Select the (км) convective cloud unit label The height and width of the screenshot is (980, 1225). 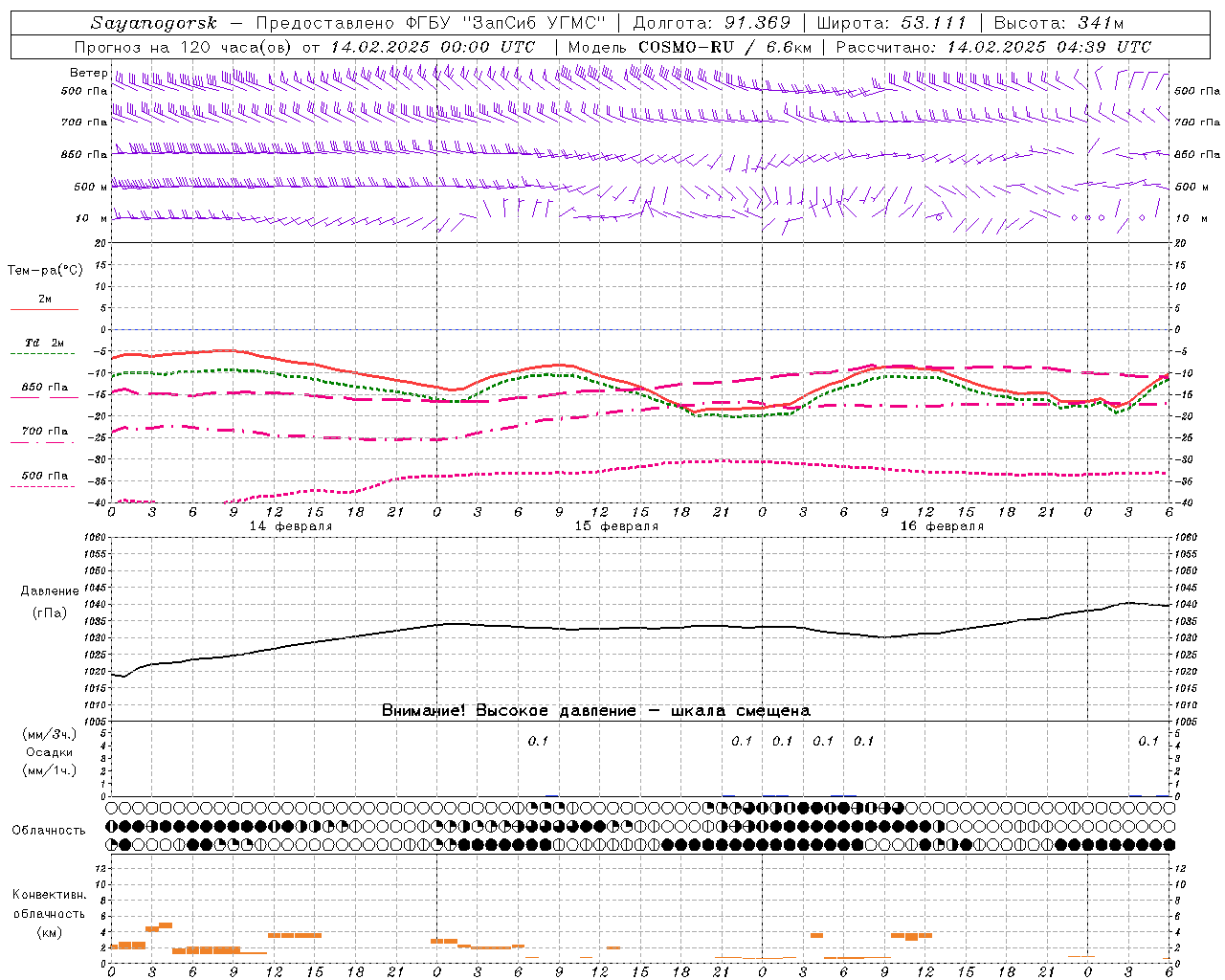click(x=49, y=932)
